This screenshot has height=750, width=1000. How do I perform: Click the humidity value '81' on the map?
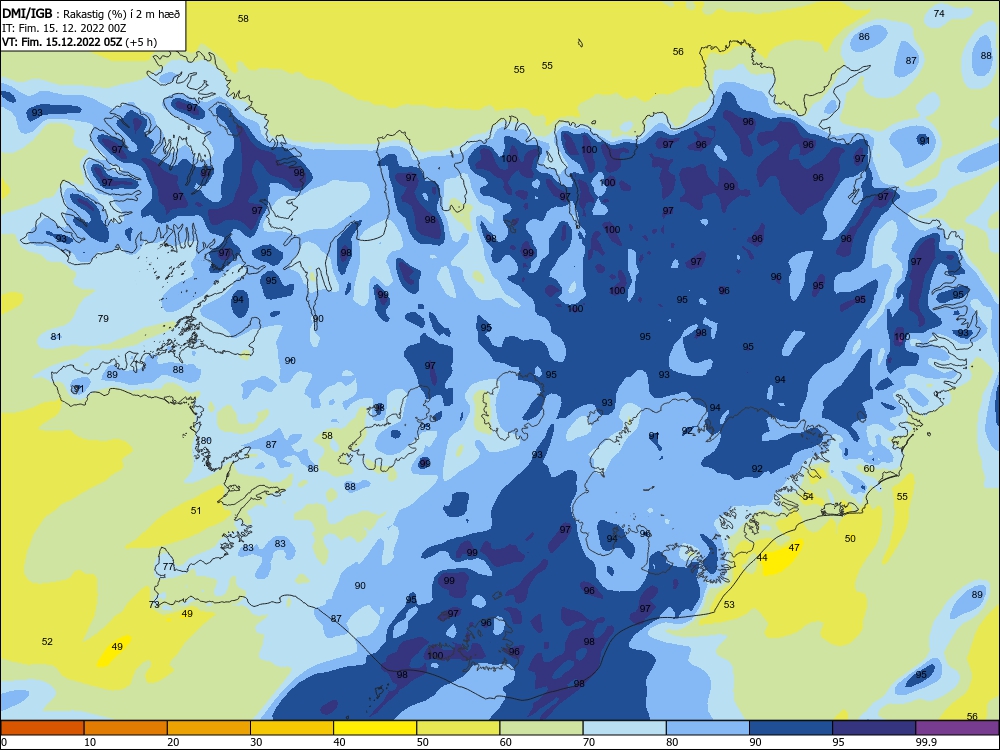click(56, 336)
